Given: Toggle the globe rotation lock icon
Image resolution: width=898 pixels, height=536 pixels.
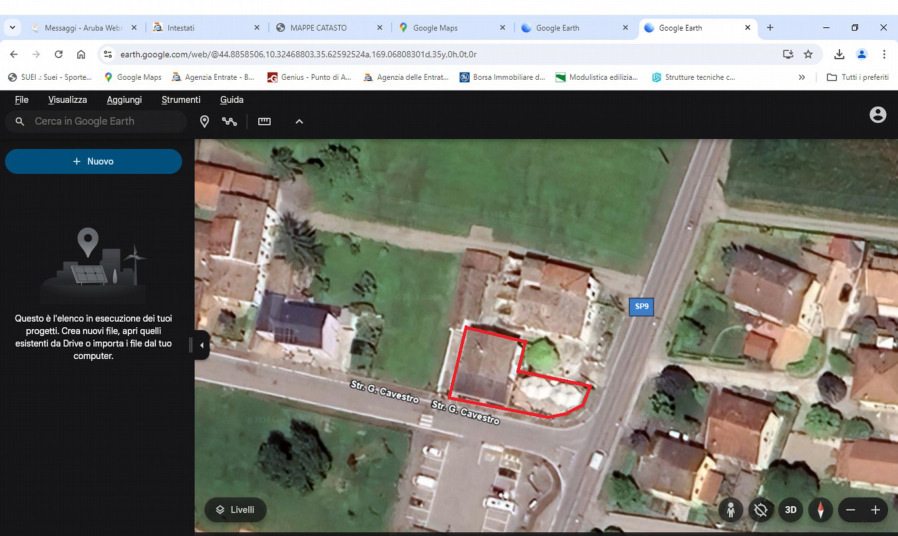Looking at the screenshot, I should click(761, 509).
